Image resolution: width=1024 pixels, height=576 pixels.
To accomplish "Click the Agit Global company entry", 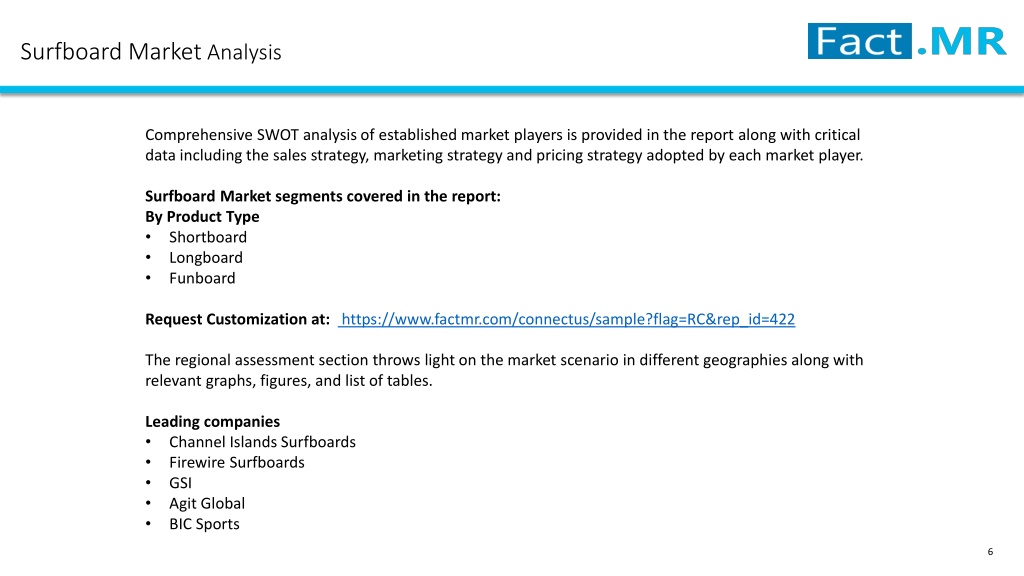I will [x=207, y=504].
